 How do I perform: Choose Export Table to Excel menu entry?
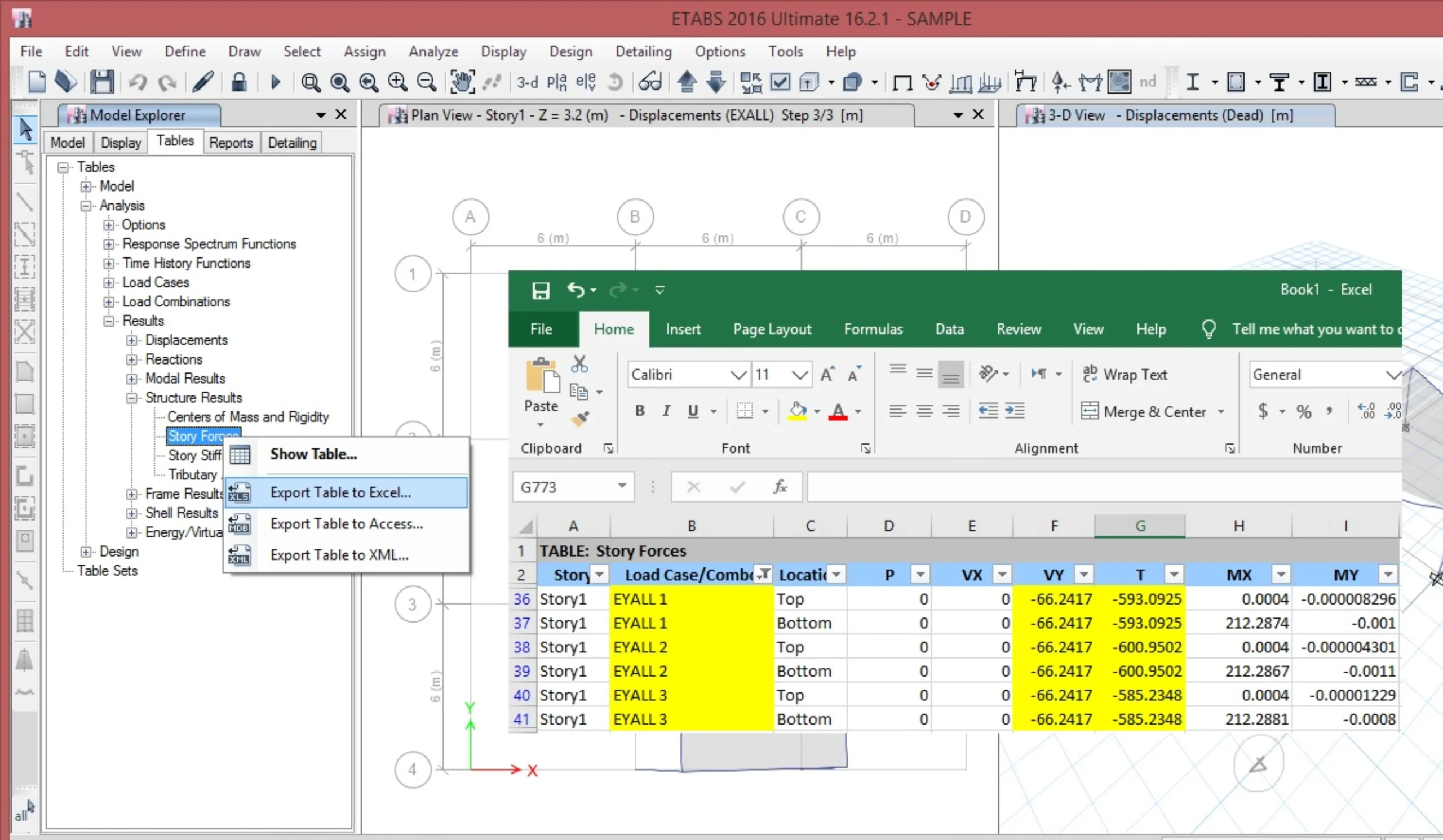click(x=340, y=492)
